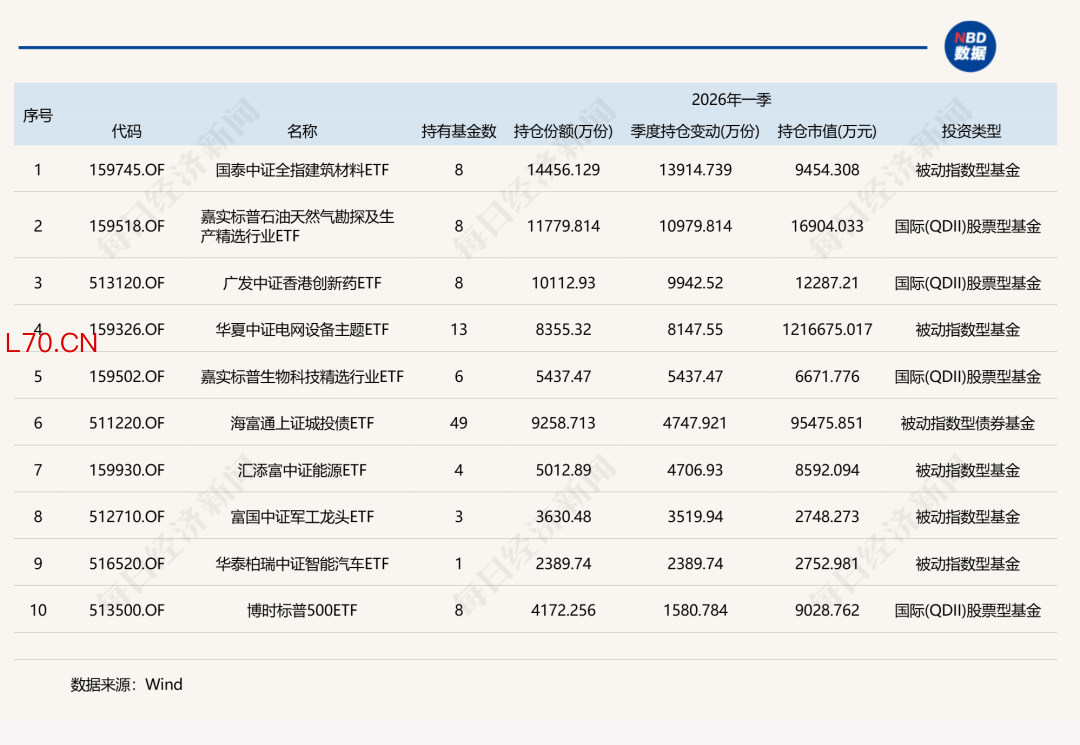Select the 被动指数型债券基金 cell
Viewport: 1080px width, 745px height.
[967, 423]
